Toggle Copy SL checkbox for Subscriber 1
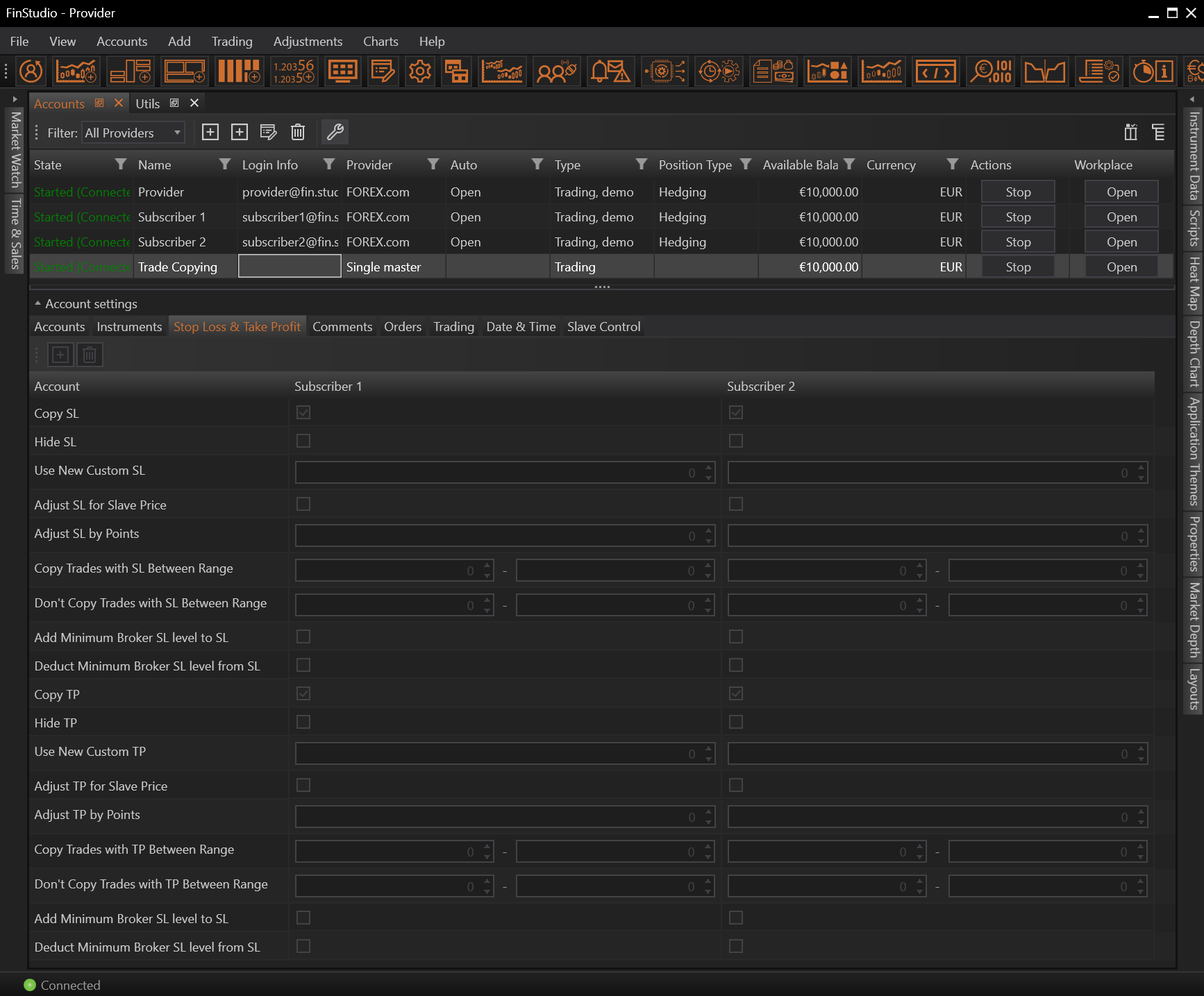The height and width of the screenshot is (996, 1204). [x=303, y=413]
